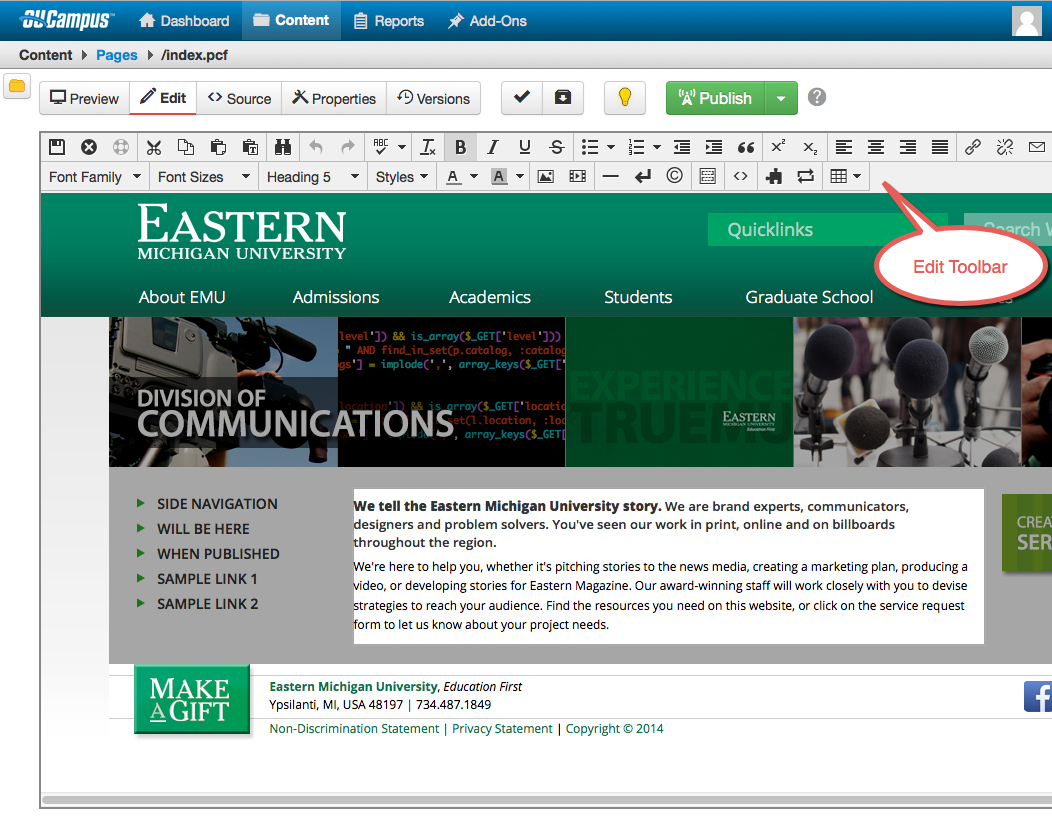1052x818 pixels.
Task: Apply the background color A swatch
Action: pos(498,176)
